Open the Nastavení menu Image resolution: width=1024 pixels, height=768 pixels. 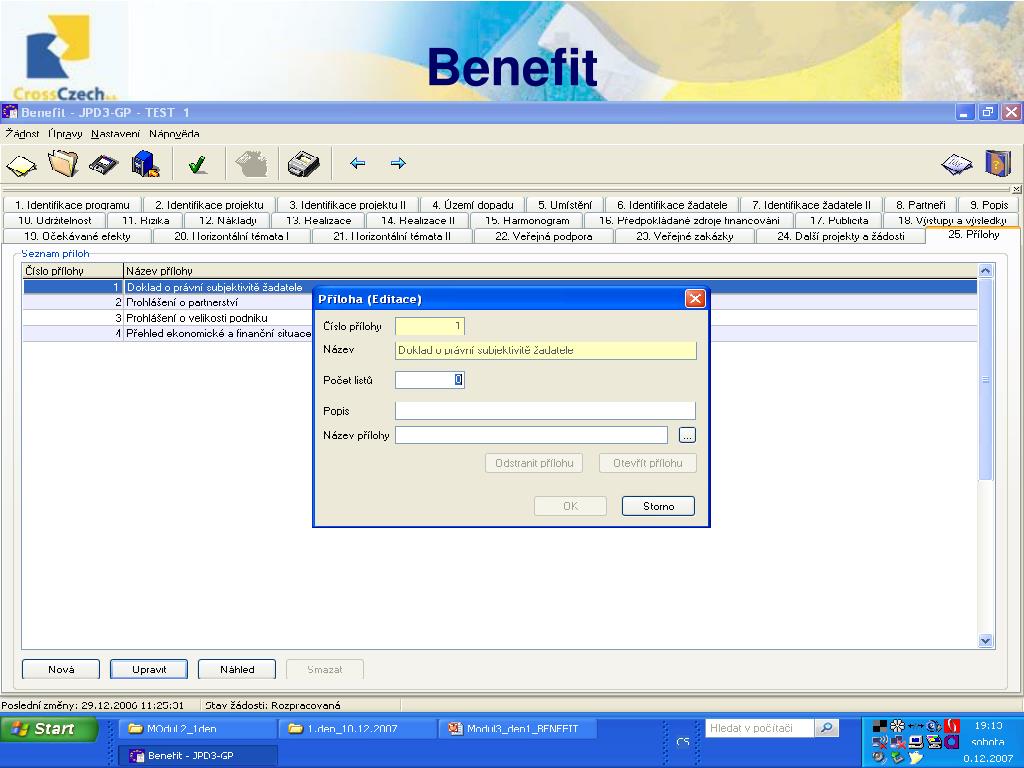pos(116,134)
